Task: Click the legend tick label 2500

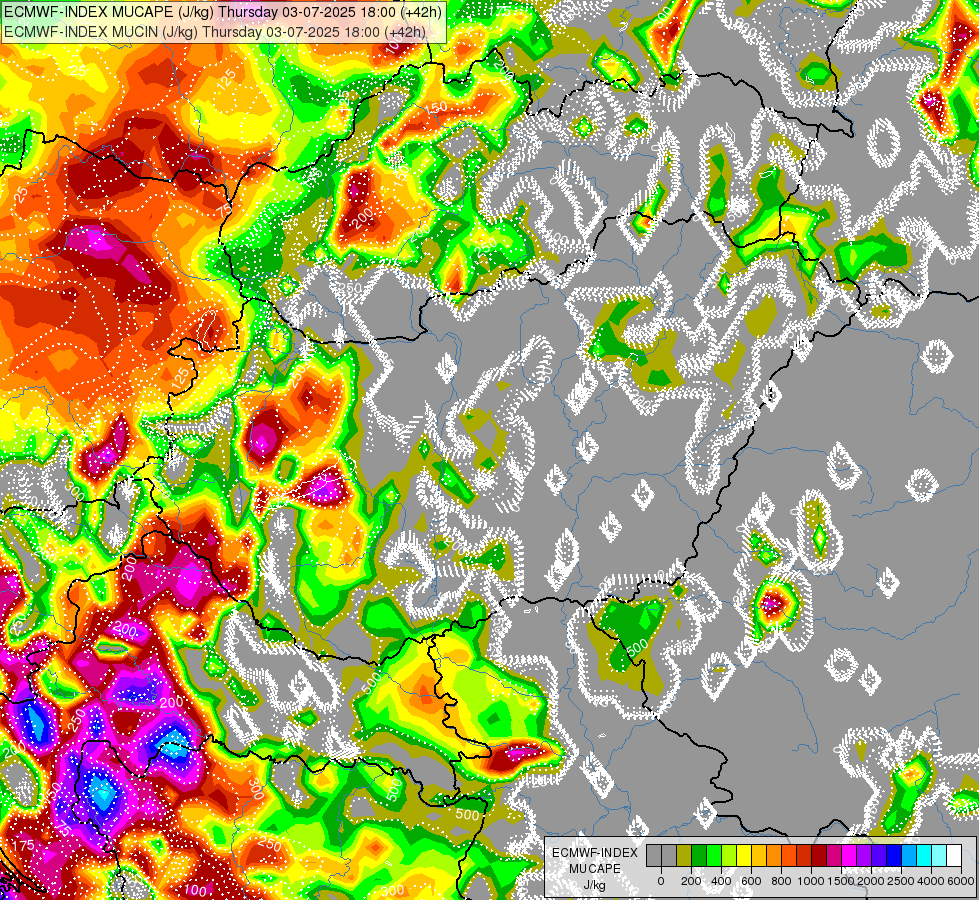Action: [902, 881]
